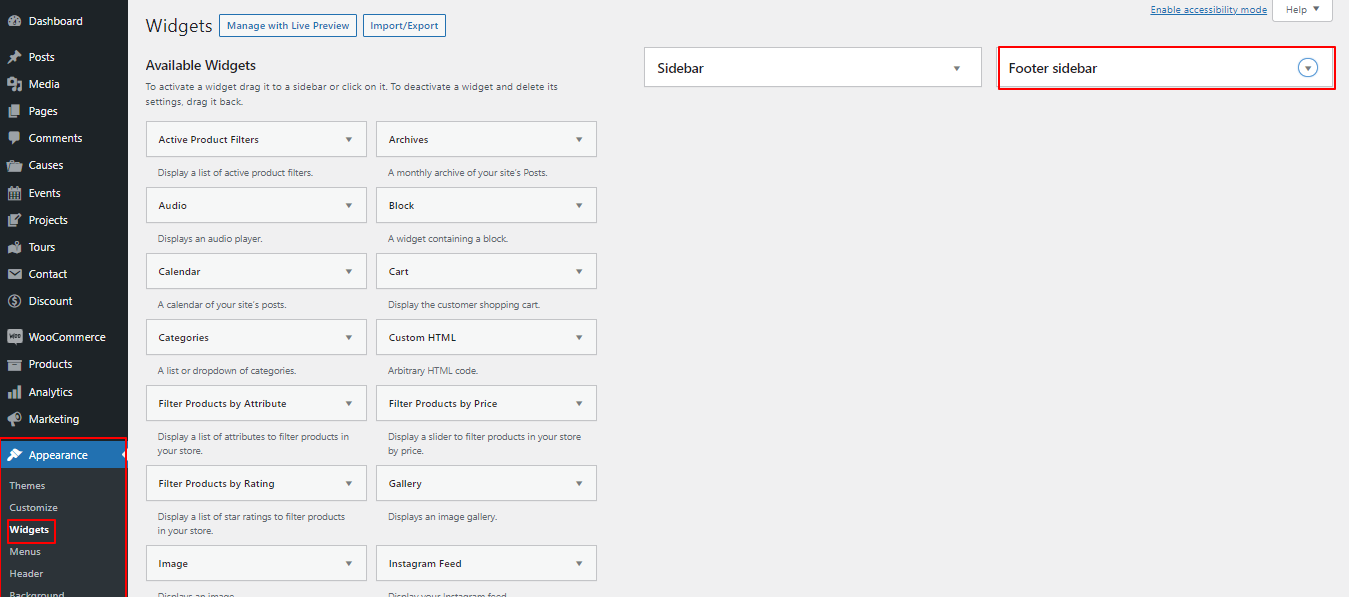This screenshot has width=1349, height=597.
Task: Click the Analytics bar chart icon
Action: point(14,392)
